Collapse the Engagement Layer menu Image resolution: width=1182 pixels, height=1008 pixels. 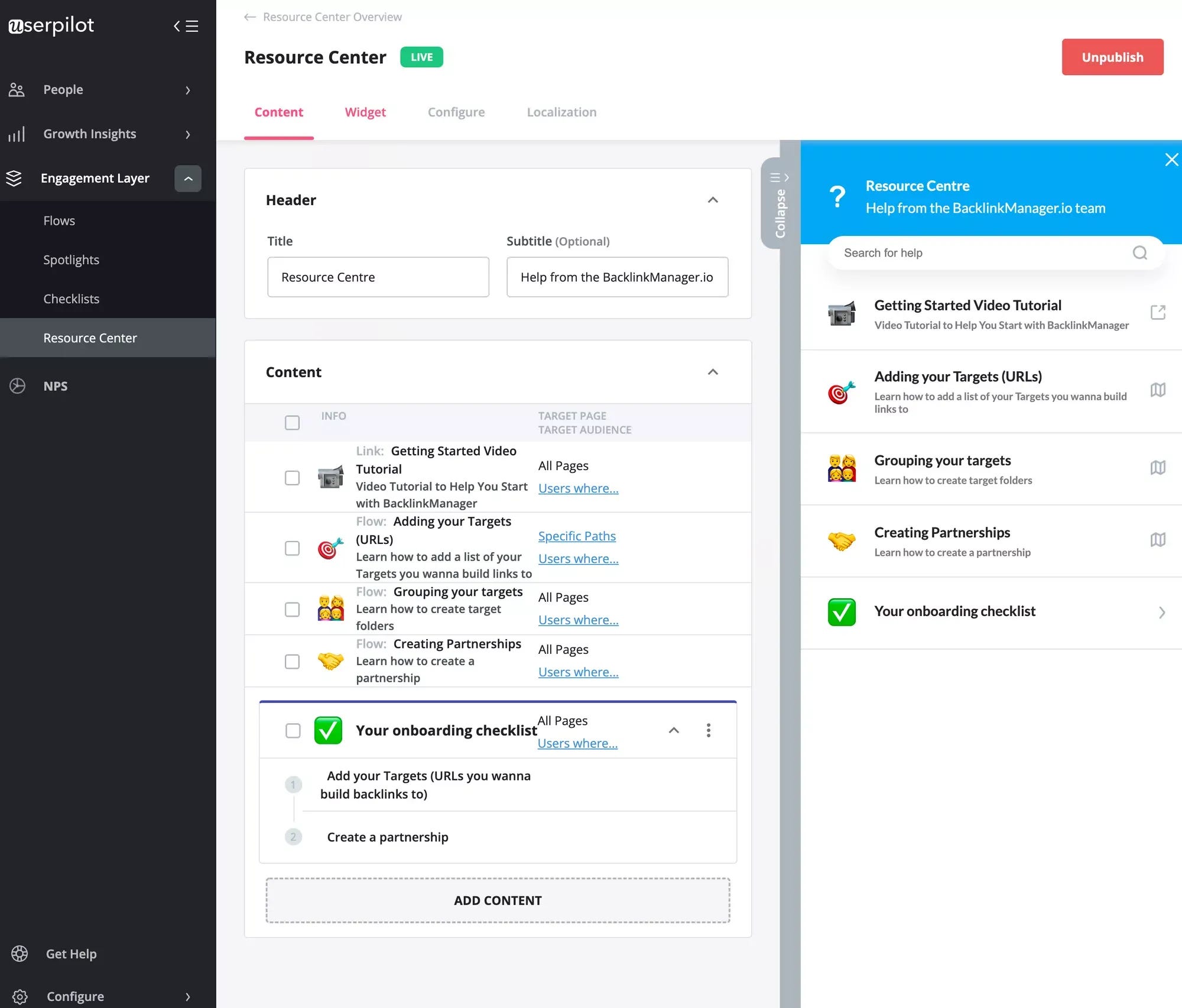pos(188,179)
